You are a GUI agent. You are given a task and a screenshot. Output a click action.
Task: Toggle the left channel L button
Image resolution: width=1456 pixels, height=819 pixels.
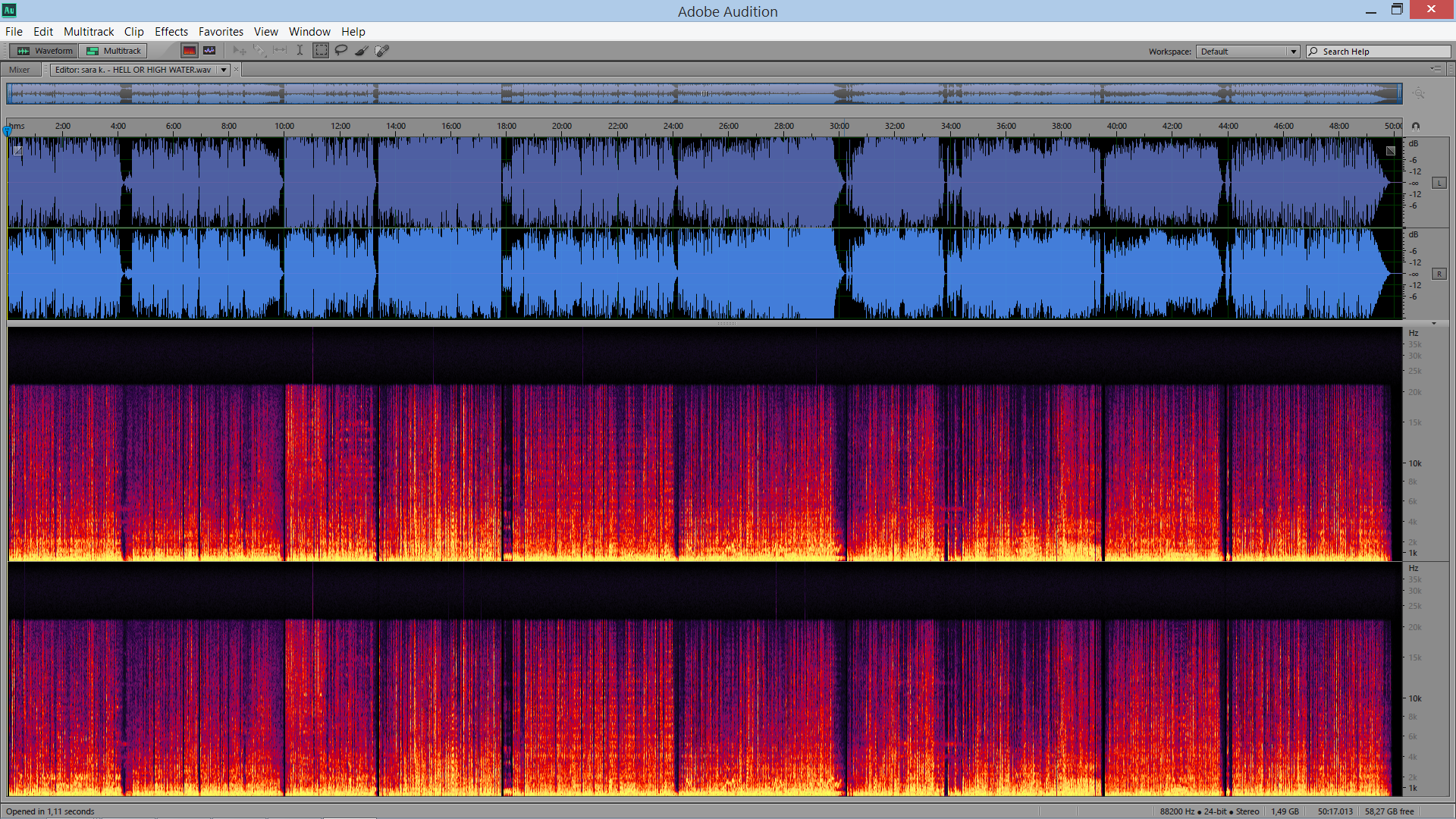coord(1439,184)
